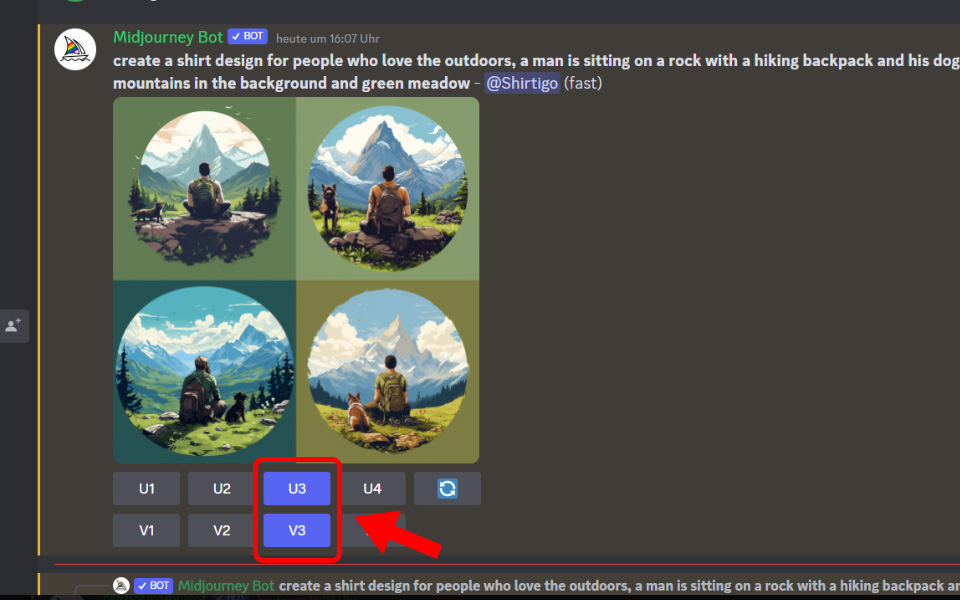Image resolution: width=960 pixels, height=600 pixels.
Task: Open top-left image with dog on rock
Action: 204,189
